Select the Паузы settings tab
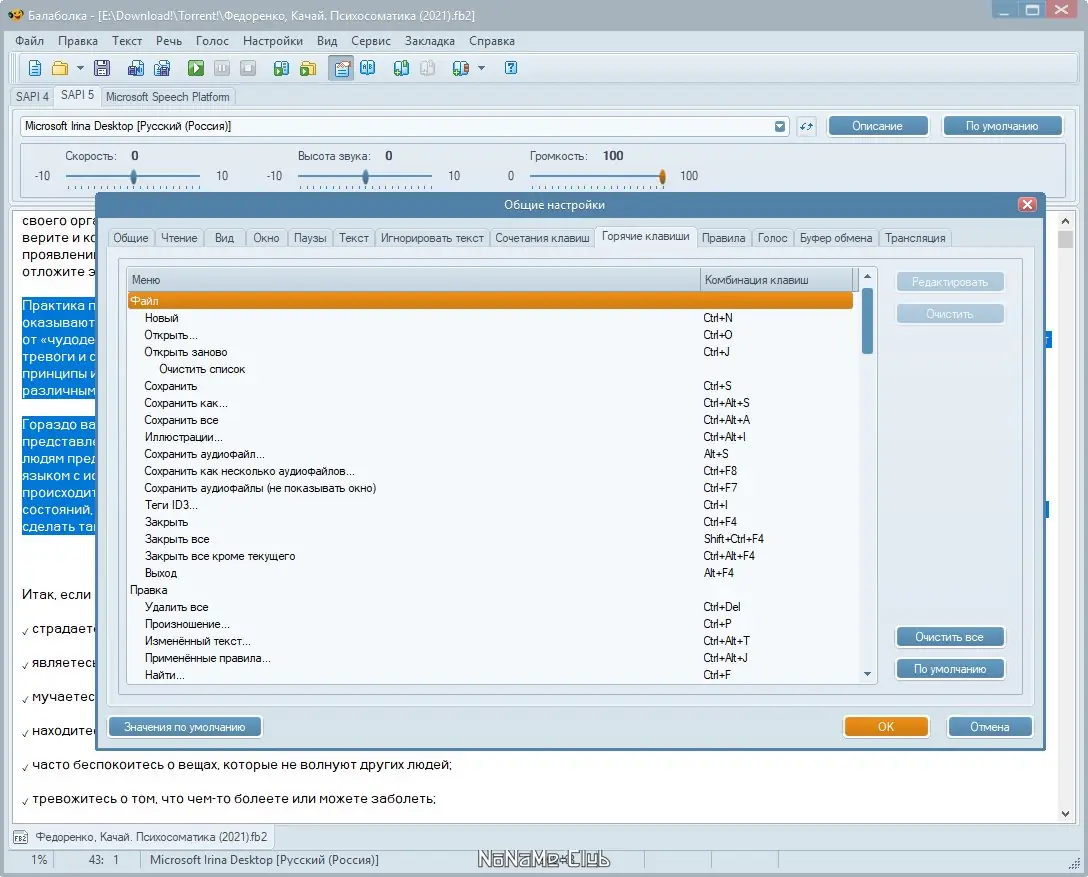The height and width of the screenshot is (877, 1088). click(x=309, y=238)
